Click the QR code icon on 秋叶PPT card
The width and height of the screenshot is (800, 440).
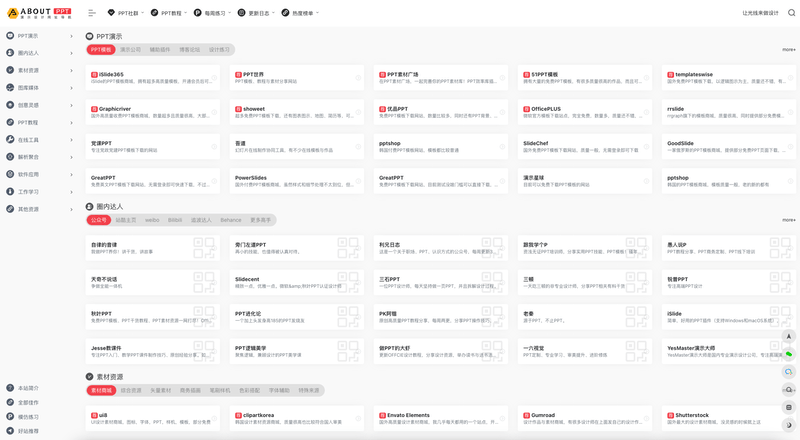click(204, 316)
